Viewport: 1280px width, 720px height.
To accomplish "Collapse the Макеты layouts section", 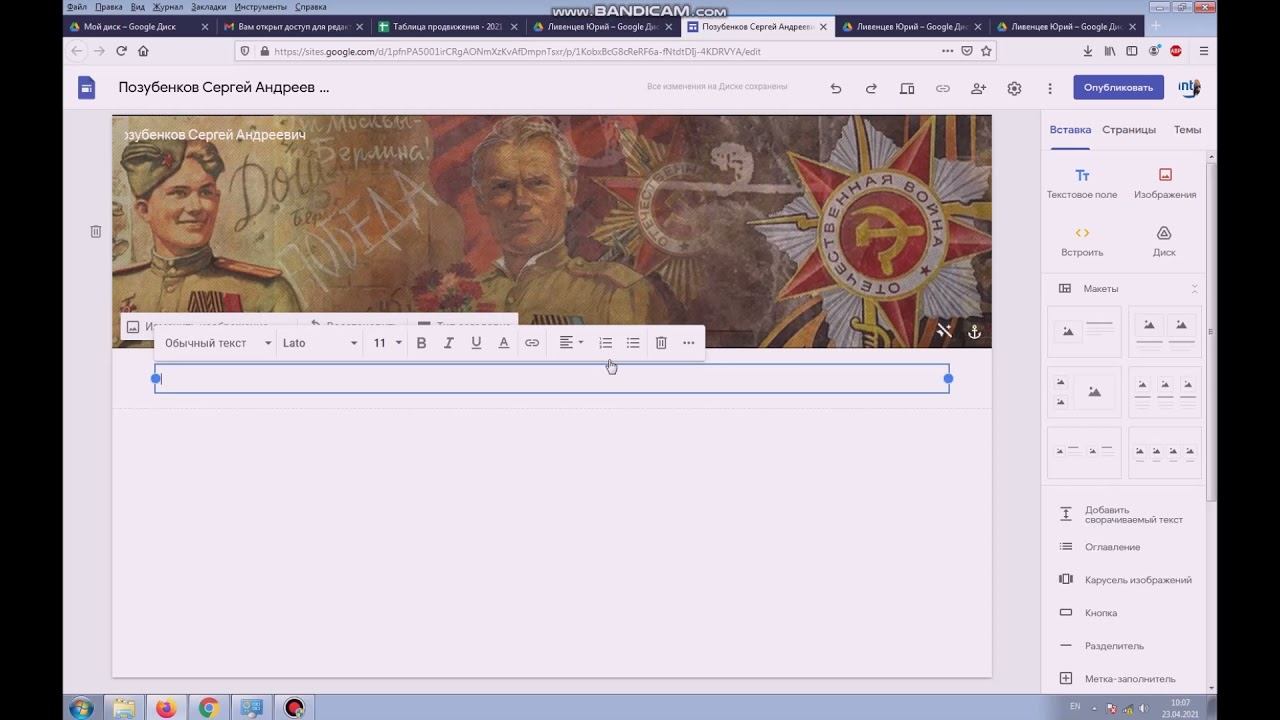I will 1194,289.
